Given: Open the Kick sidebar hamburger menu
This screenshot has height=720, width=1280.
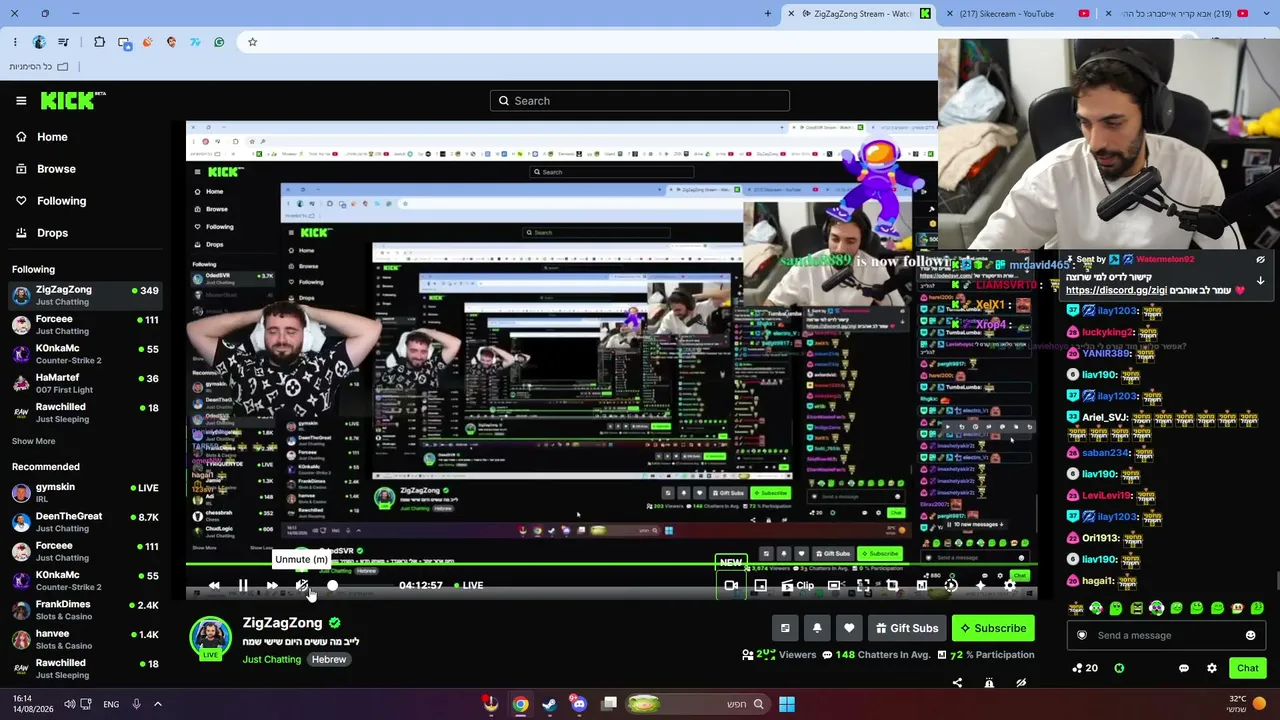Looking at the screenshot, I should pos(21,101).
